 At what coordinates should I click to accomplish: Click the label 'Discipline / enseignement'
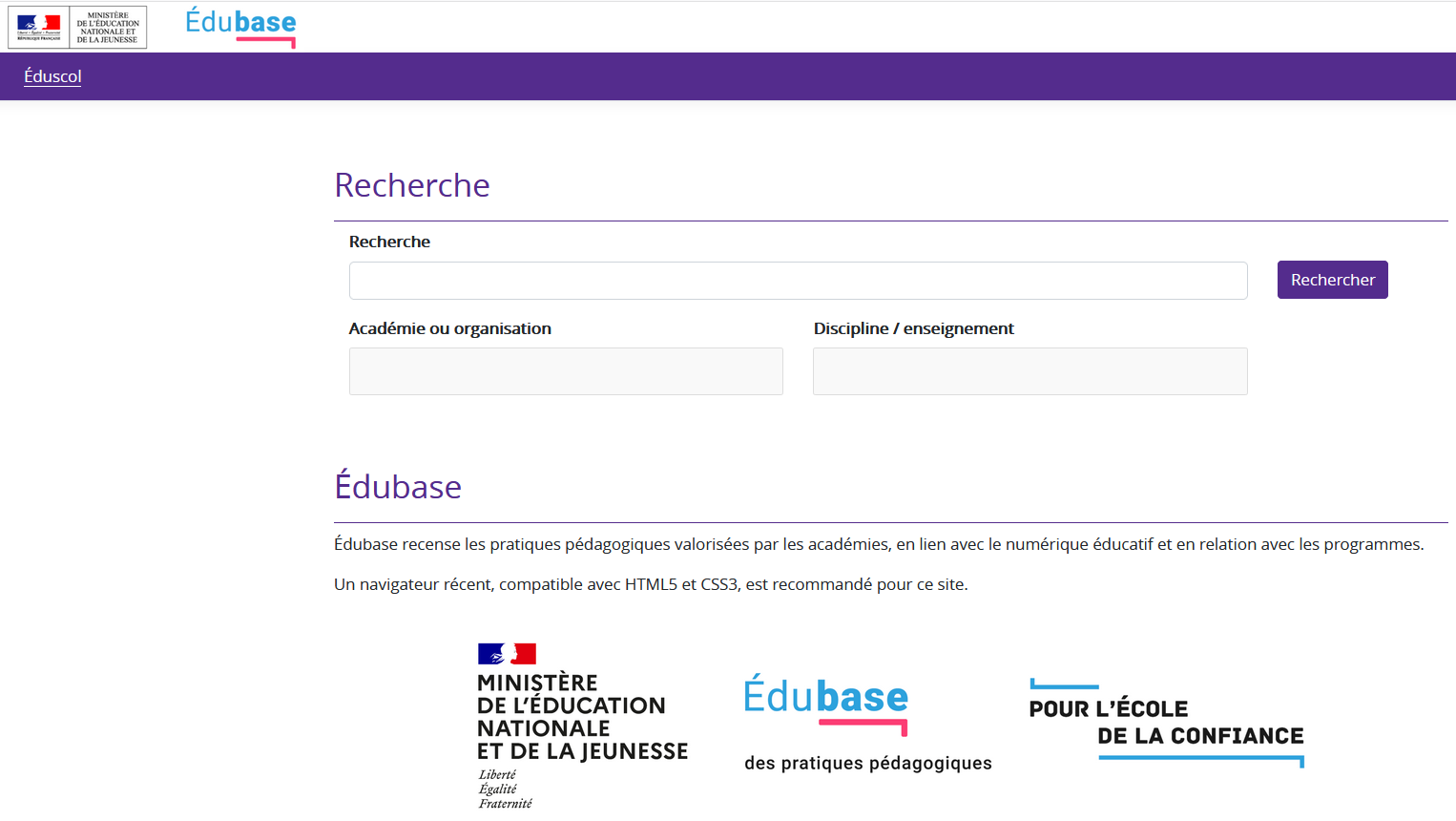point(913,328)
